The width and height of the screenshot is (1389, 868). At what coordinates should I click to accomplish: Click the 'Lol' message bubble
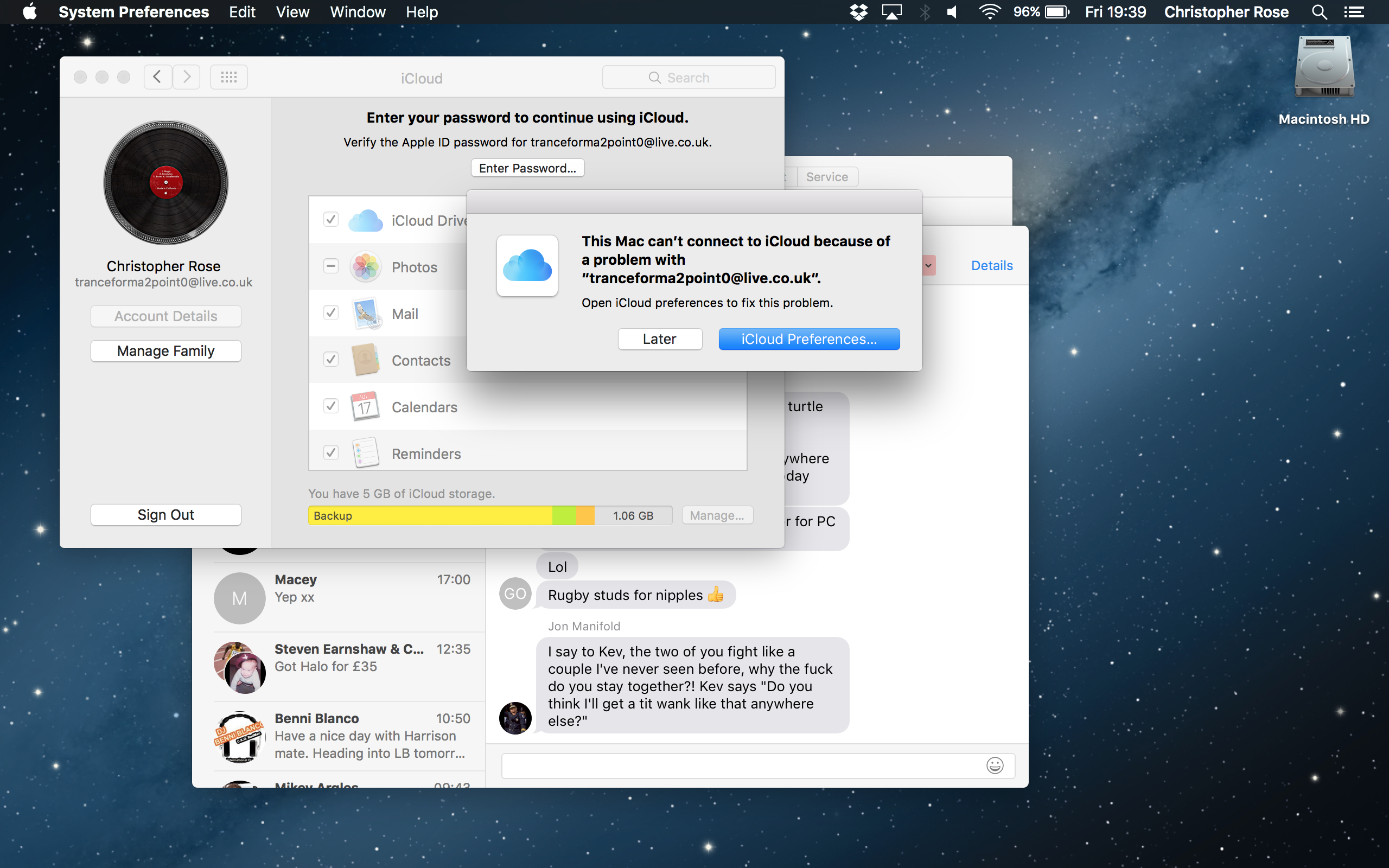(557, 566)
